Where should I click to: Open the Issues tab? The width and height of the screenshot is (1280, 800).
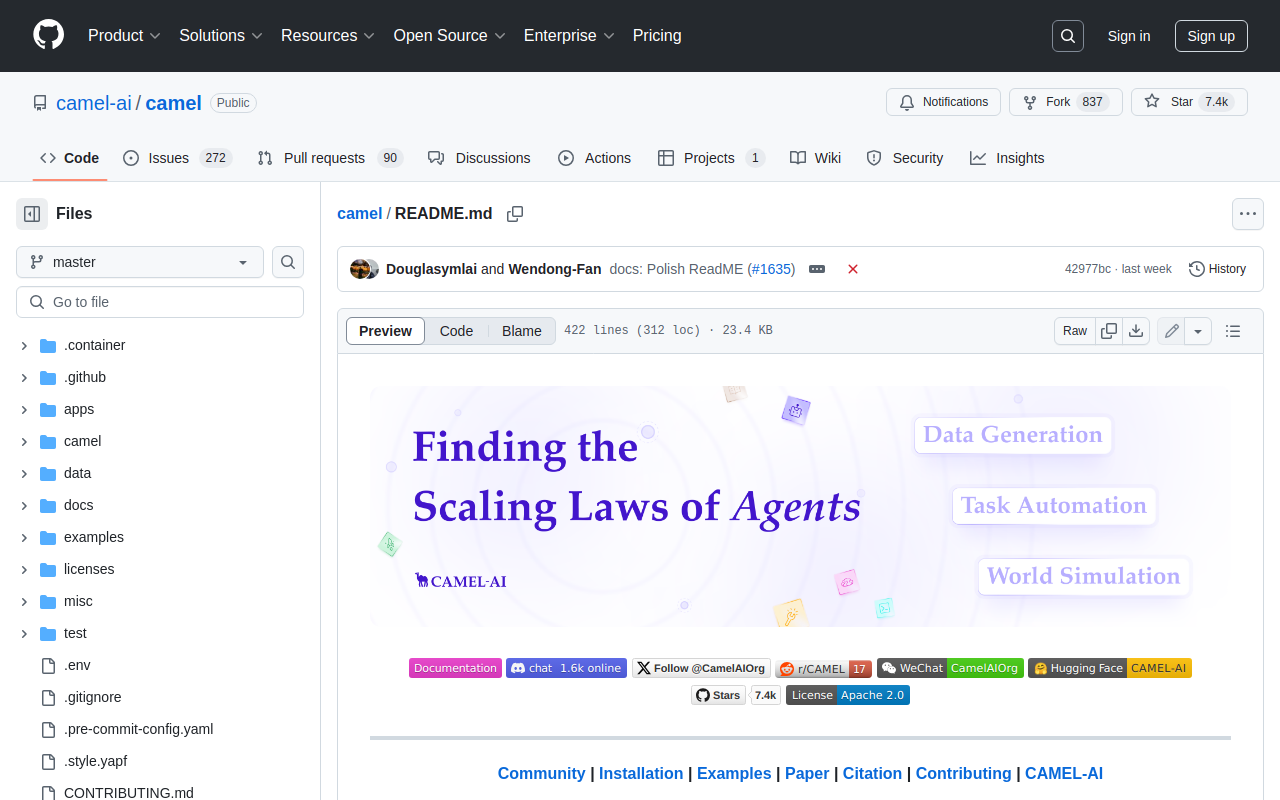pyautogui.click(x=177, y=158)
